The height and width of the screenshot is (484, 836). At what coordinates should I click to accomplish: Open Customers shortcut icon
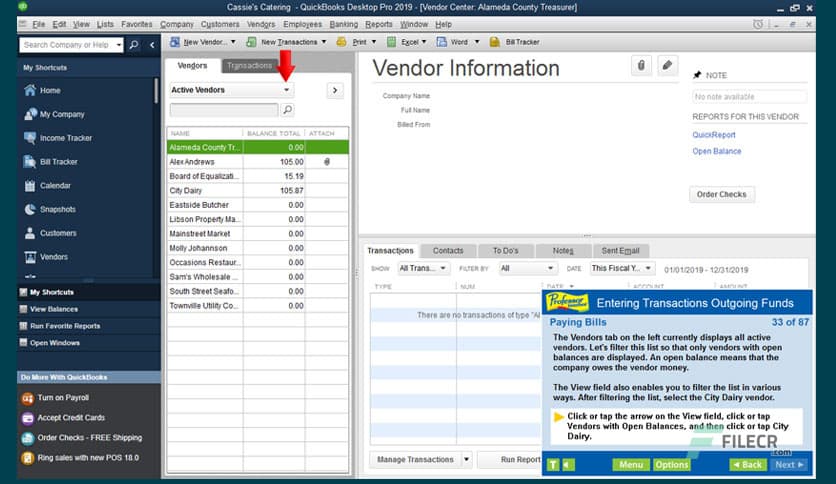[x=30, y=233]
